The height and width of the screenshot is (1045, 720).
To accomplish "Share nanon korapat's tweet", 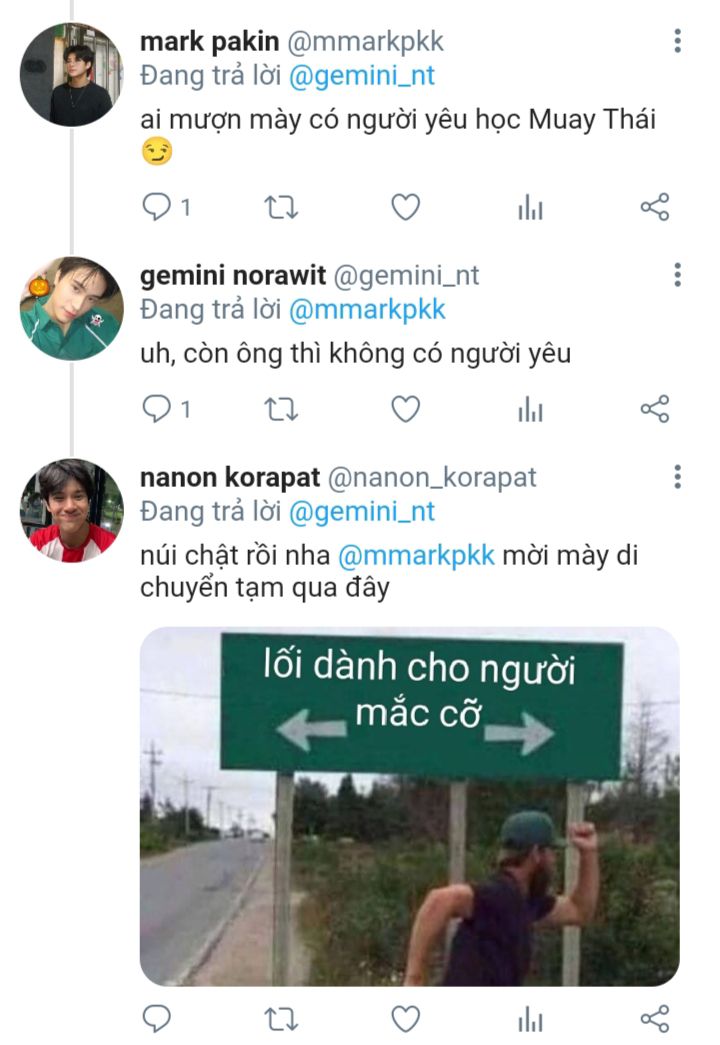I will point(654,1018).
